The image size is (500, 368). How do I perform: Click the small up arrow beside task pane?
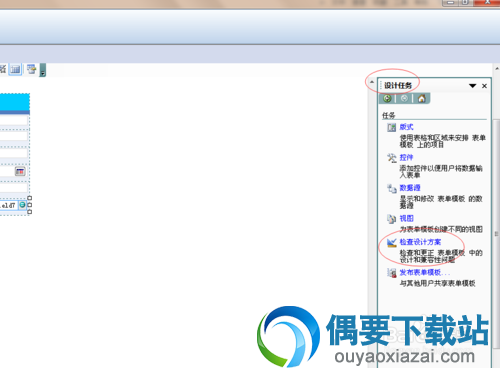[372, 82]
